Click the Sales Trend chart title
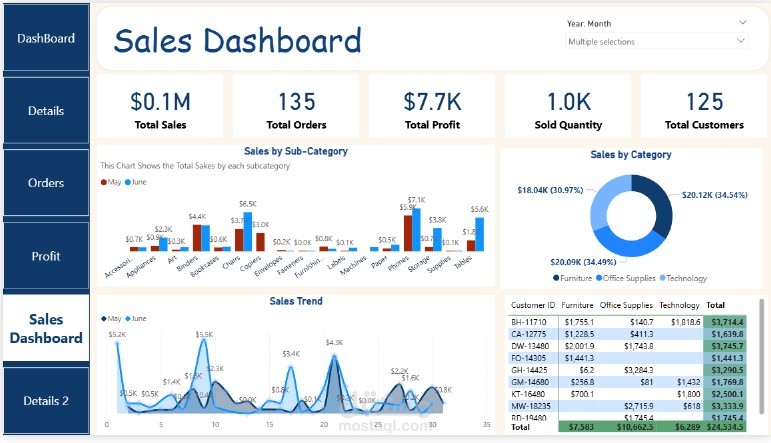 pos(296,301)
